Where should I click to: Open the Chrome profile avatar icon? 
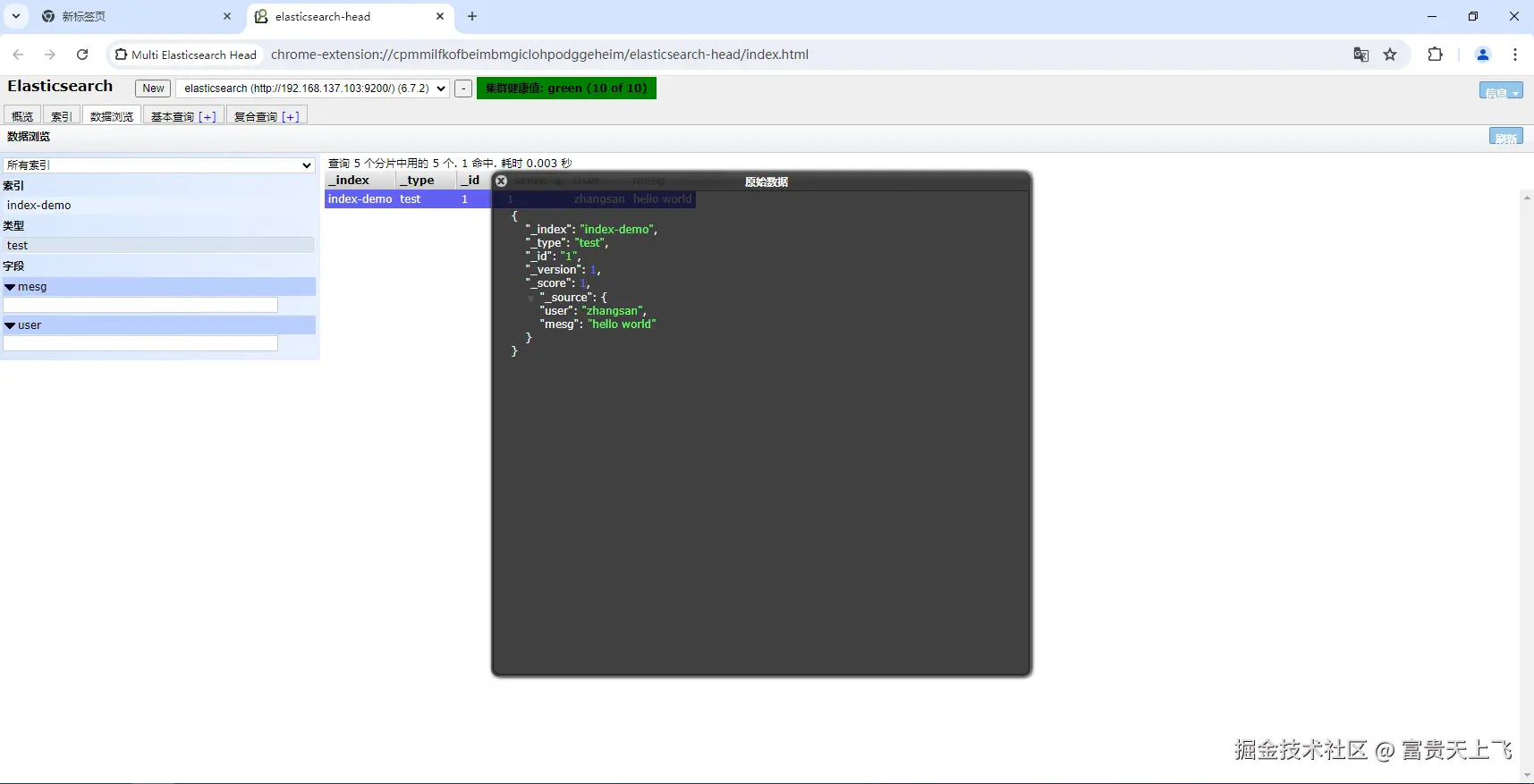tap(1482, 55)
